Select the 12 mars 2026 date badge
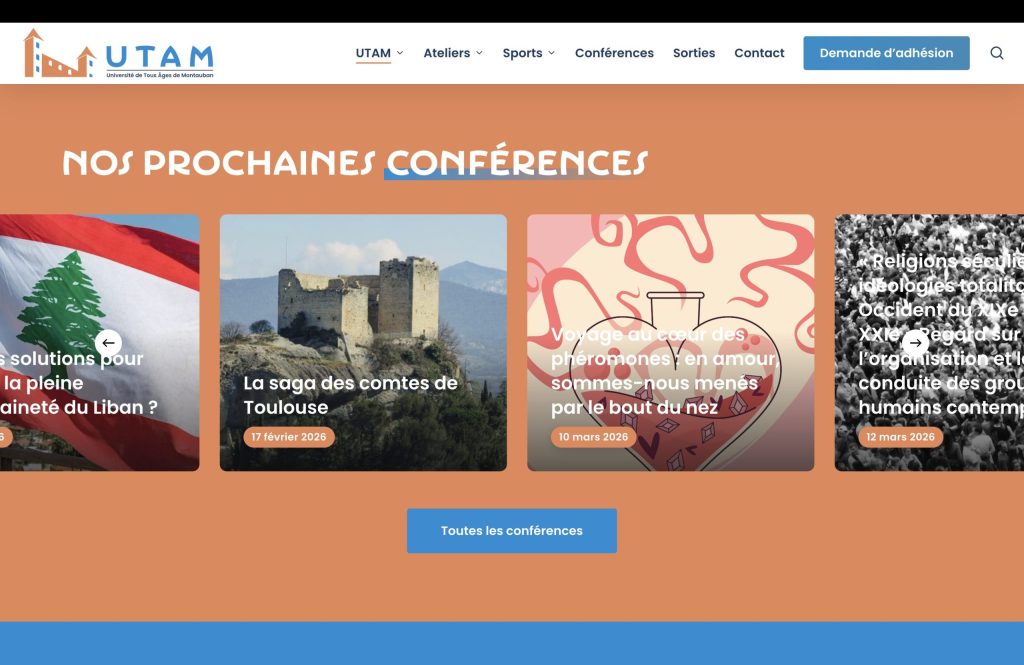Image resolution: width=1024 pixels, height=665 pixels. [901, 437]
